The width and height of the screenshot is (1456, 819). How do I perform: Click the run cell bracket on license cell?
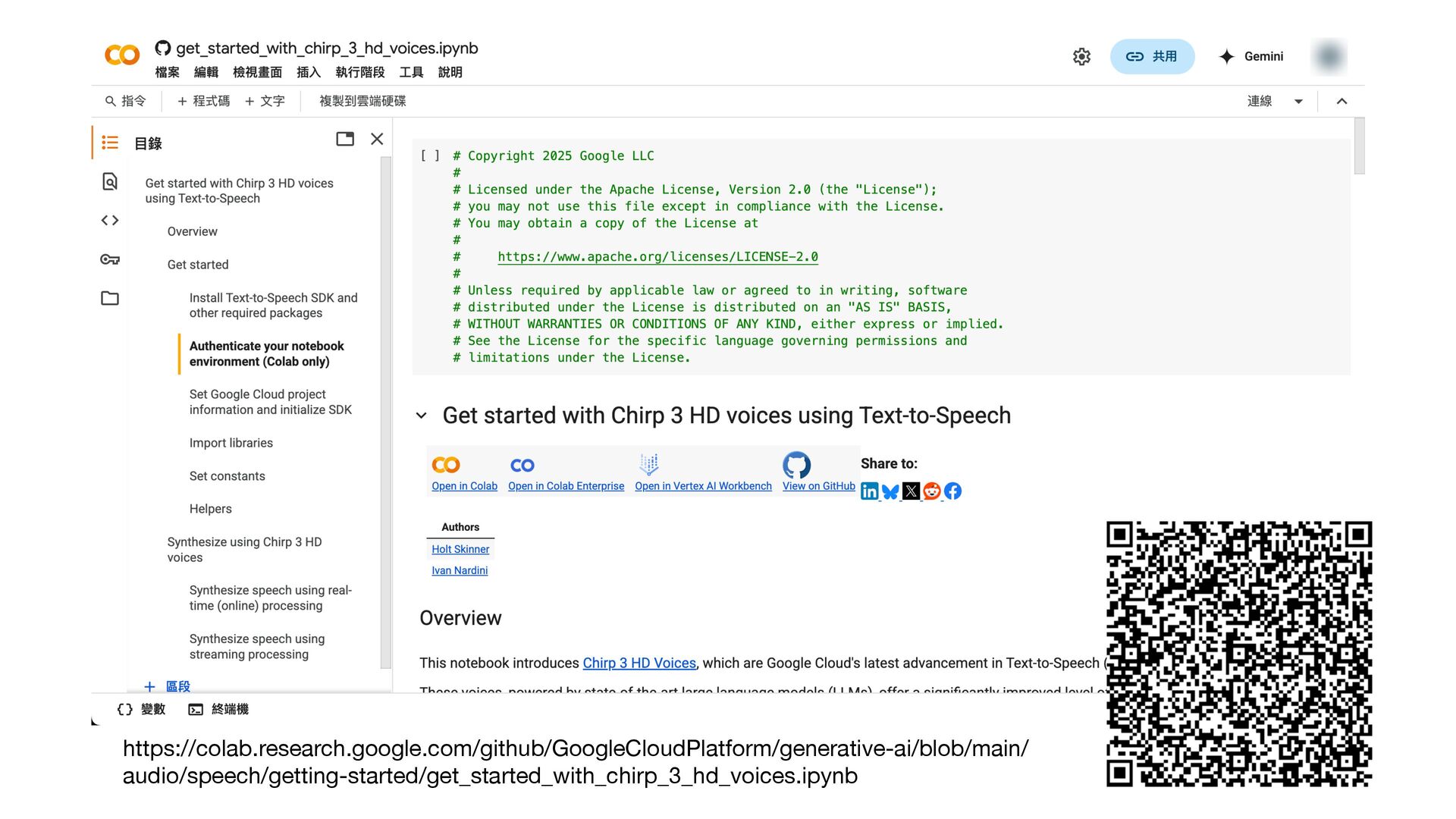tap(430, 155)
